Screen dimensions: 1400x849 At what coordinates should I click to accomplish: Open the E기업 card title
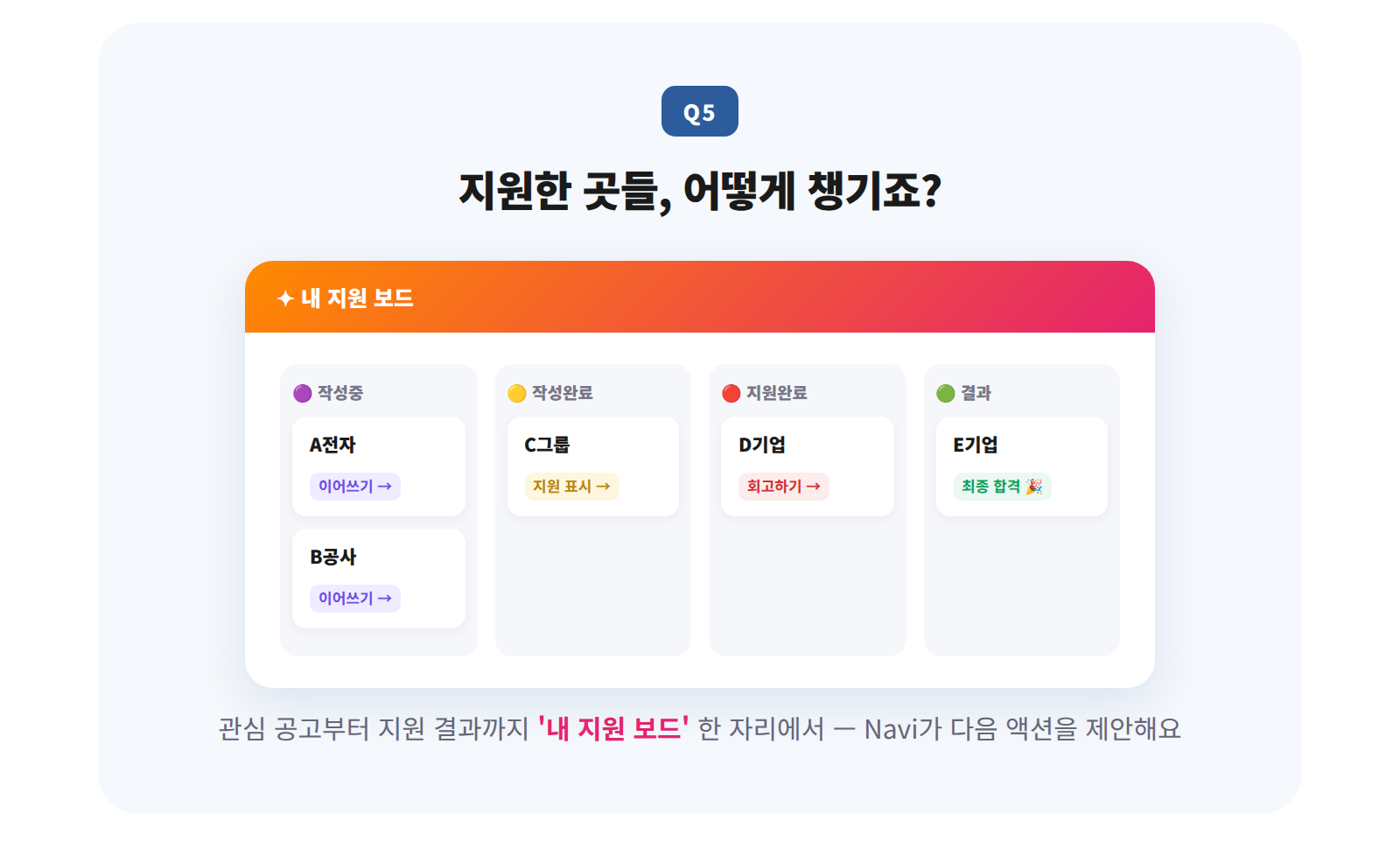pyautogui.click(x=976, y=445)
